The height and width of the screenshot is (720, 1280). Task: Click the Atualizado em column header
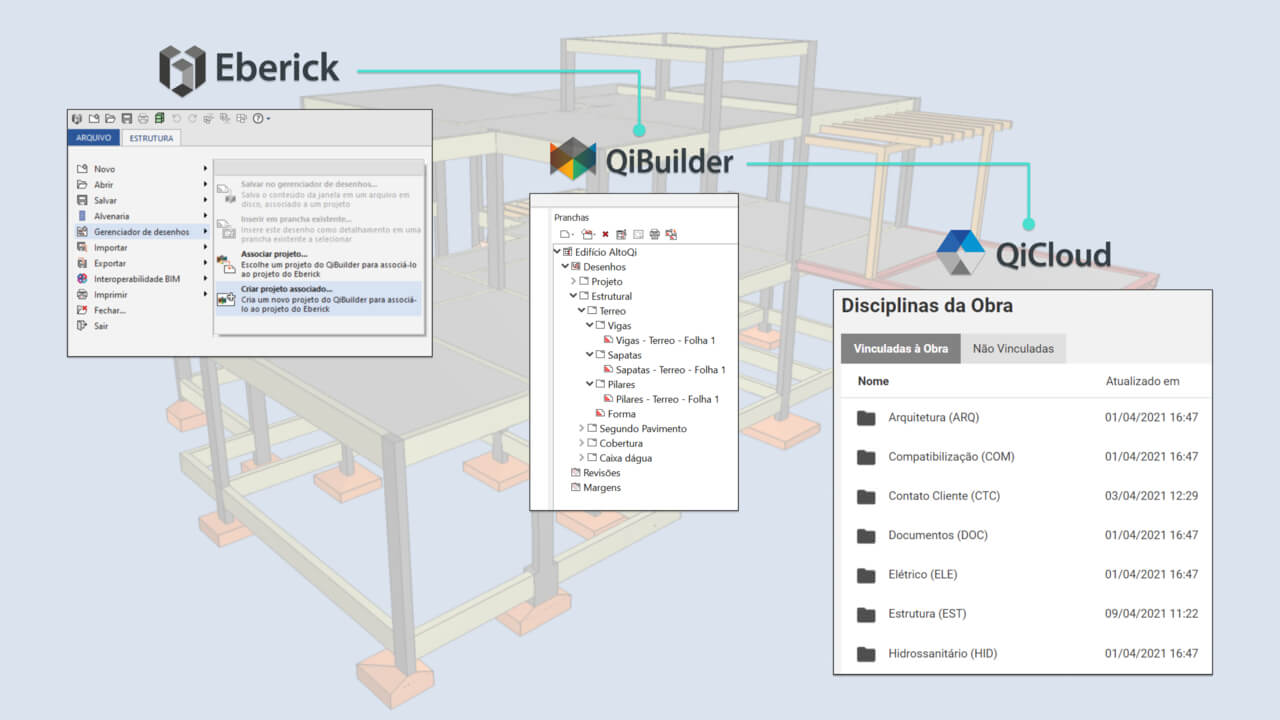click(1142, 381)
